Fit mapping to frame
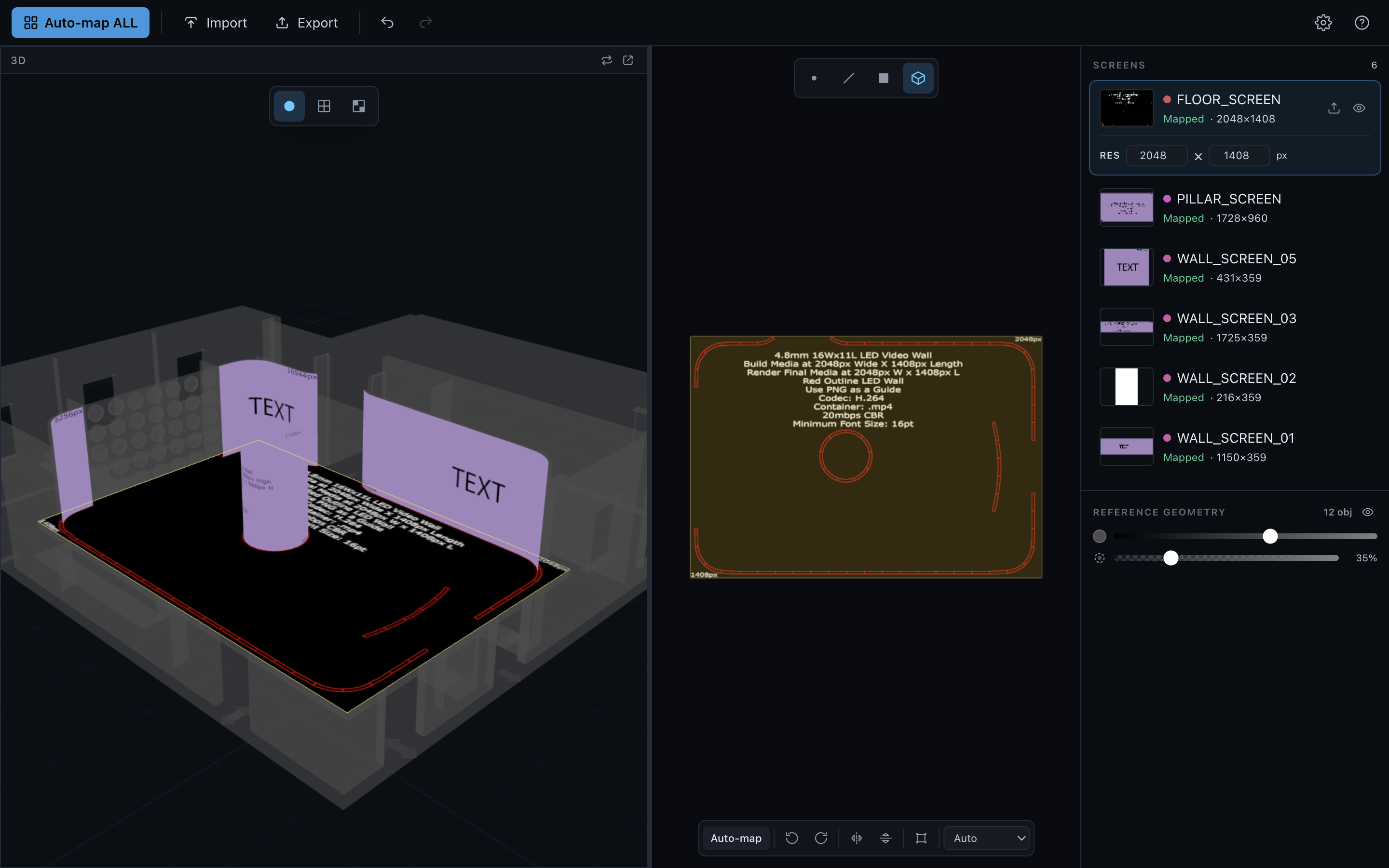Viewport: 1389px width, 868px height. [921, 838]
